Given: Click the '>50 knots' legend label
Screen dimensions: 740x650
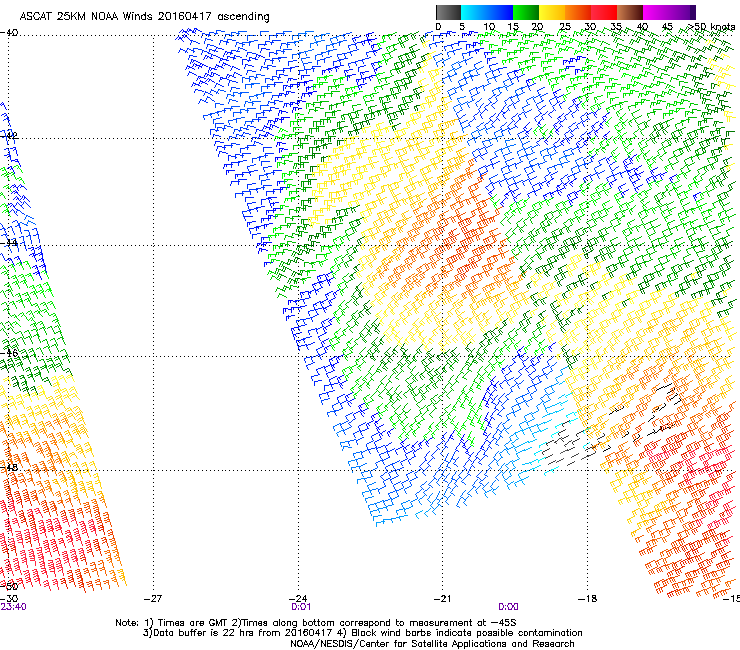Looking at the screenshot, I should [x=711, y=27].
